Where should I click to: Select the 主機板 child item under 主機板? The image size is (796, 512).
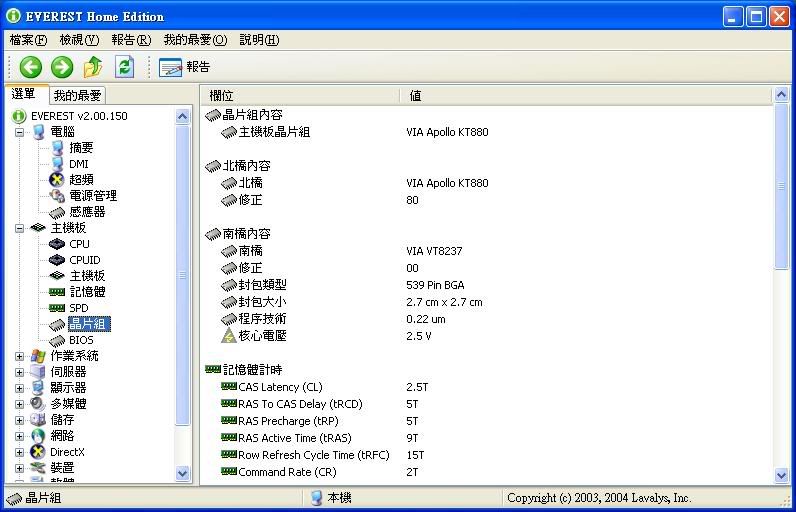(87, 276)
